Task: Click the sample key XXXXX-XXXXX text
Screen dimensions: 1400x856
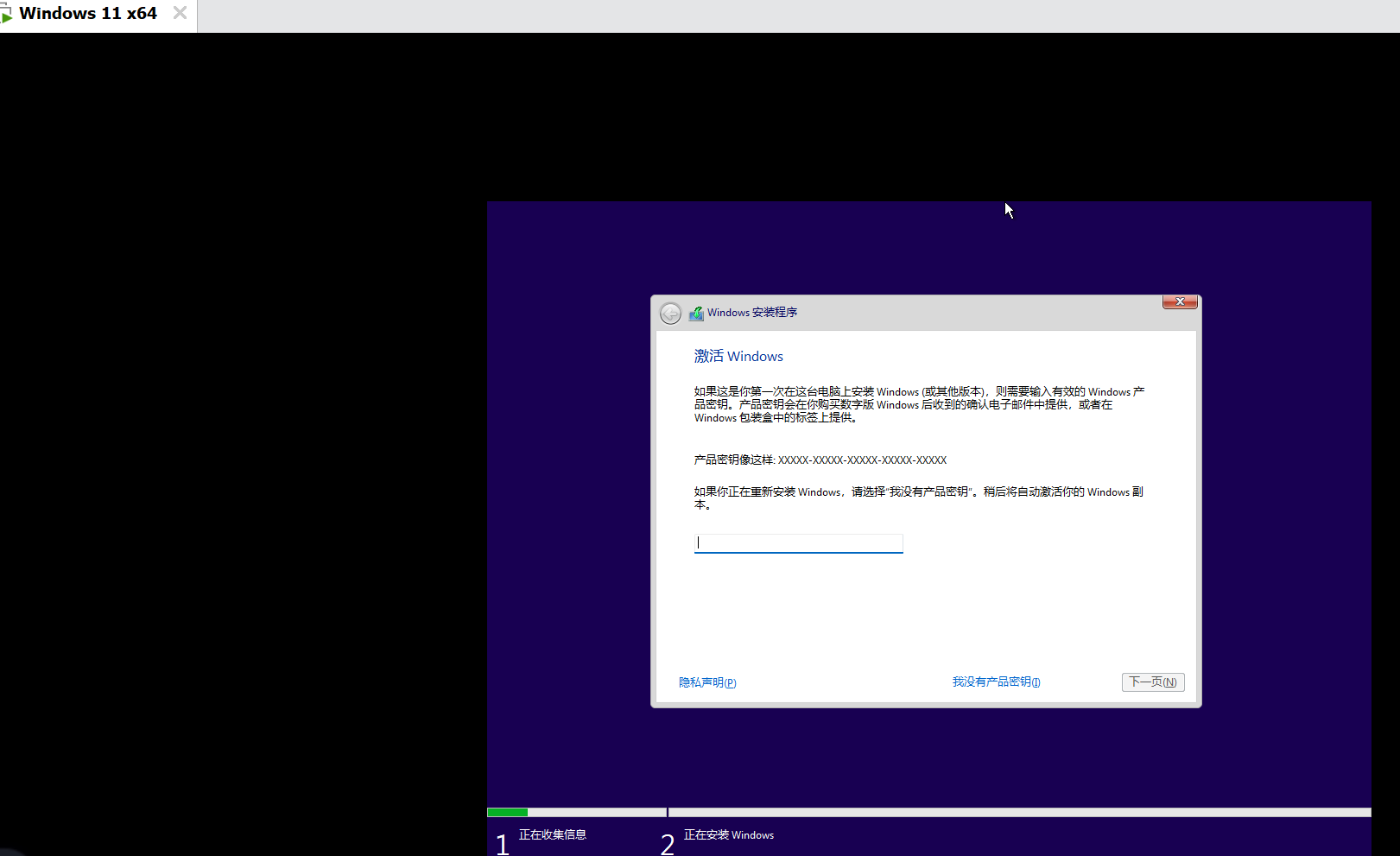Action: click(862, 460)
